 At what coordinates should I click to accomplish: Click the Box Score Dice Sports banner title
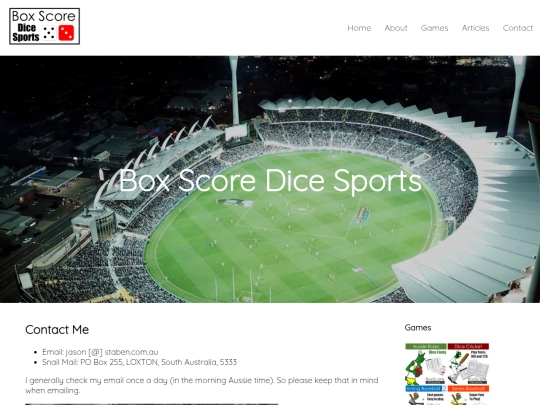coord(270,181)
